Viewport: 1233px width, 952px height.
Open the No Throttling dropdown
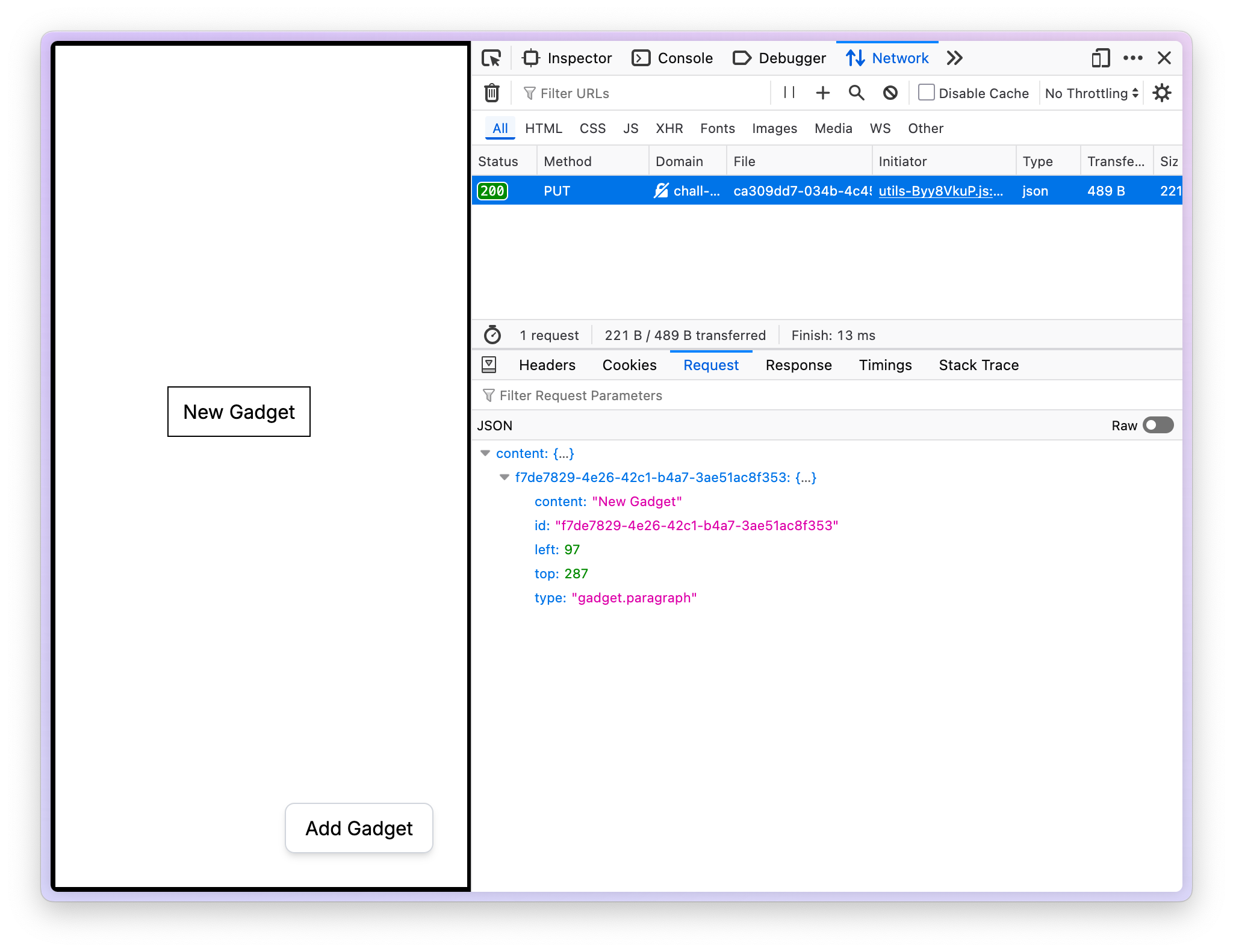coord(1091,93)
